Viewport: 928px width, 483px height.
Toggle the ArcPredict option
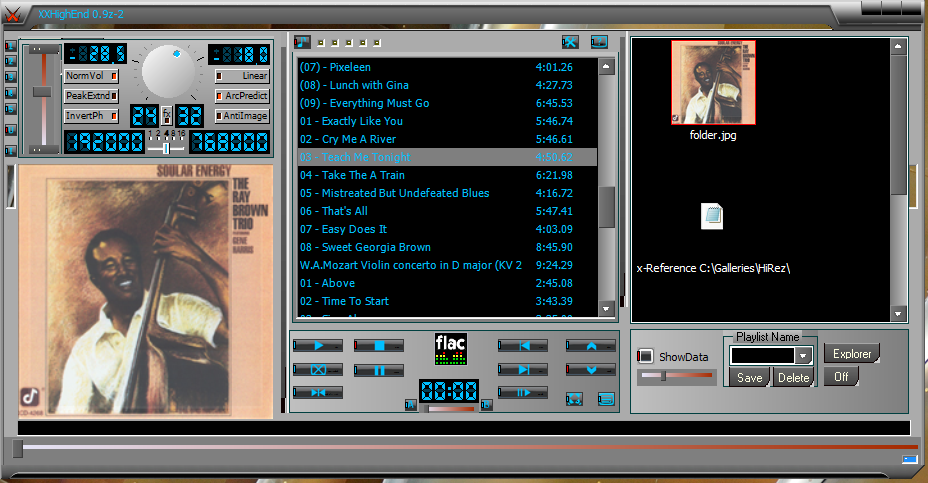coord(241,96)
